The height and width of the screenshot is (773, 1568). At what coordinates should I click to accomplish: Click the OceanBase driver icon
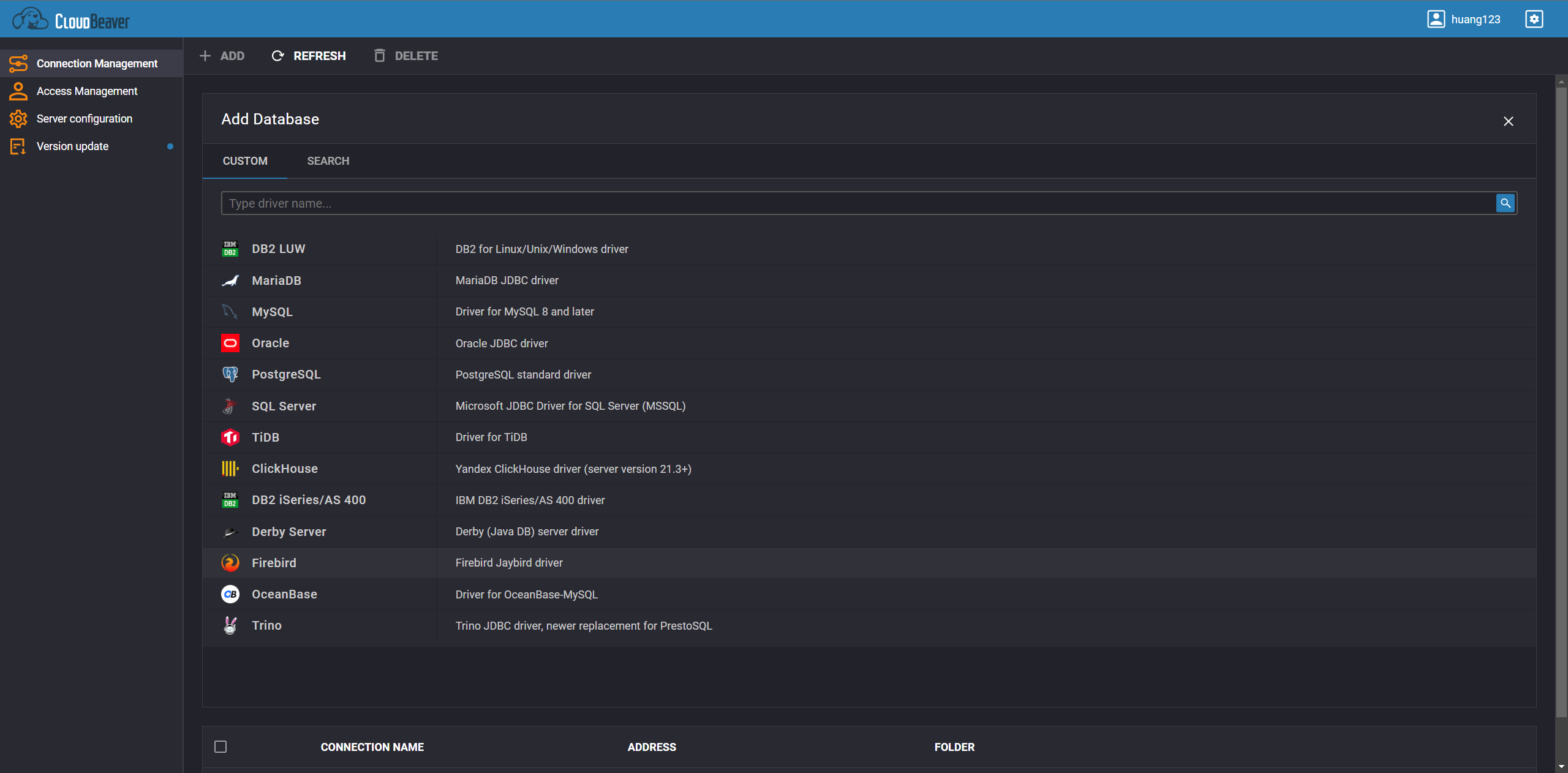[230, 594]
